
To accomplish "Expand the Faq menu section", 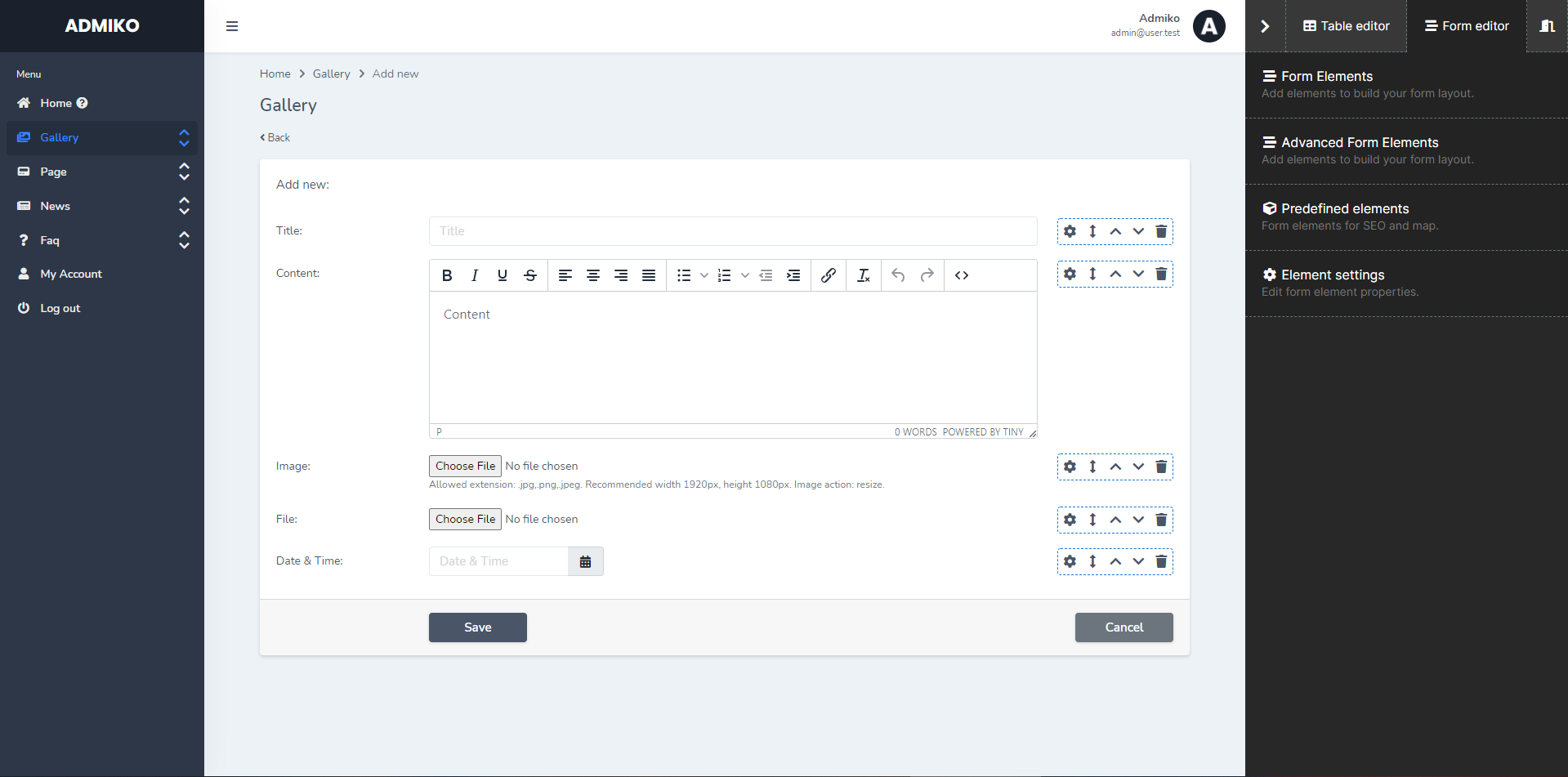I will tap(184, 240).
